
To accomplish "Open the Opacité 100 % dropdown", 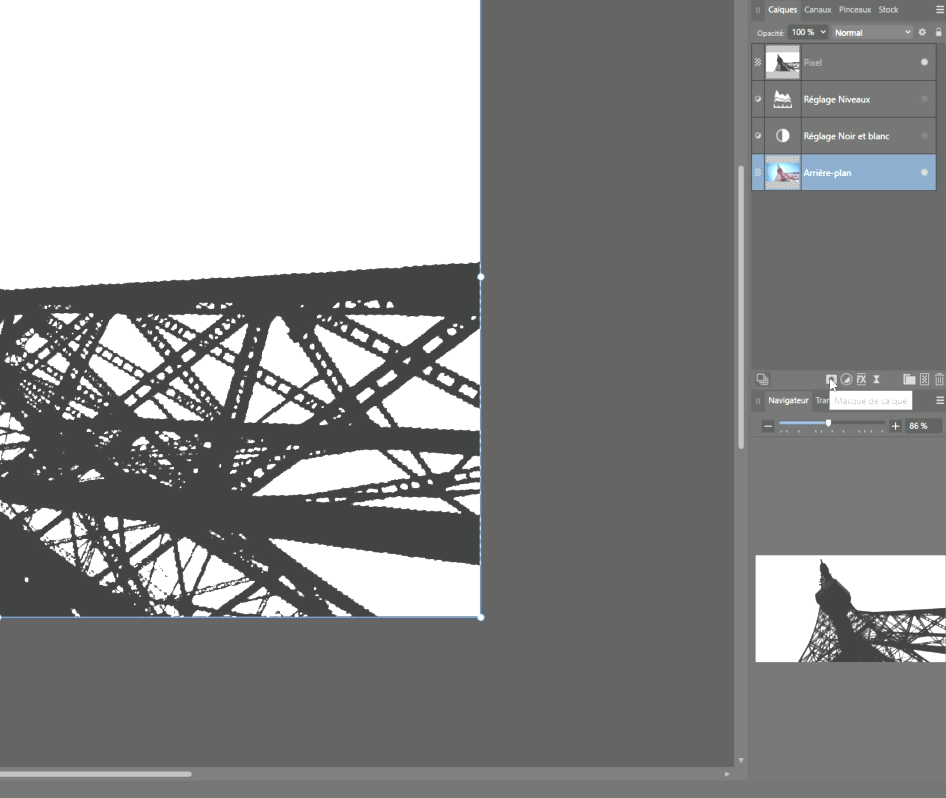I will (x=808, y=32).
